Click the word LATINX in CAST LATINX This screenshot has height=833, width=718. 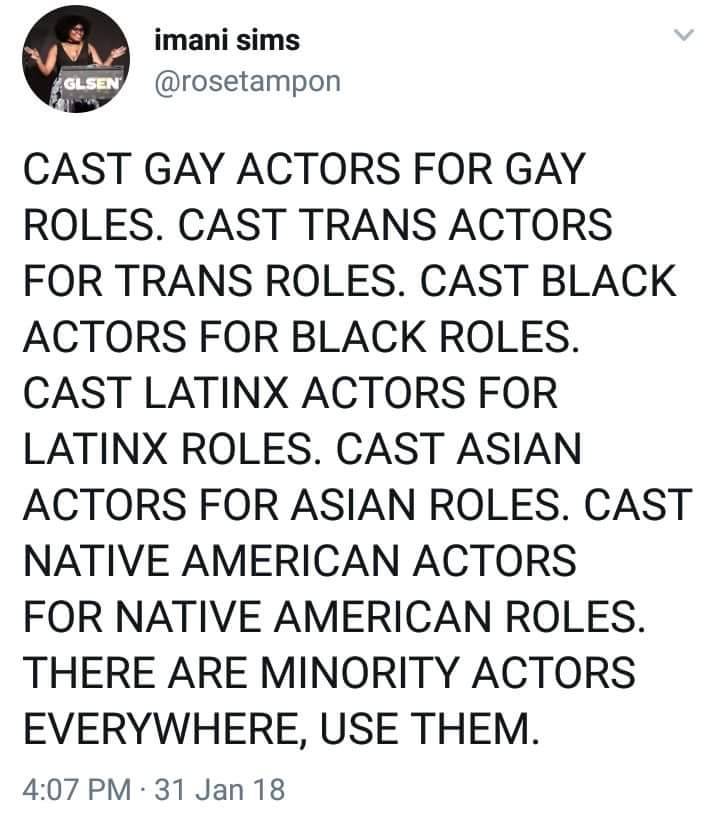216,393
